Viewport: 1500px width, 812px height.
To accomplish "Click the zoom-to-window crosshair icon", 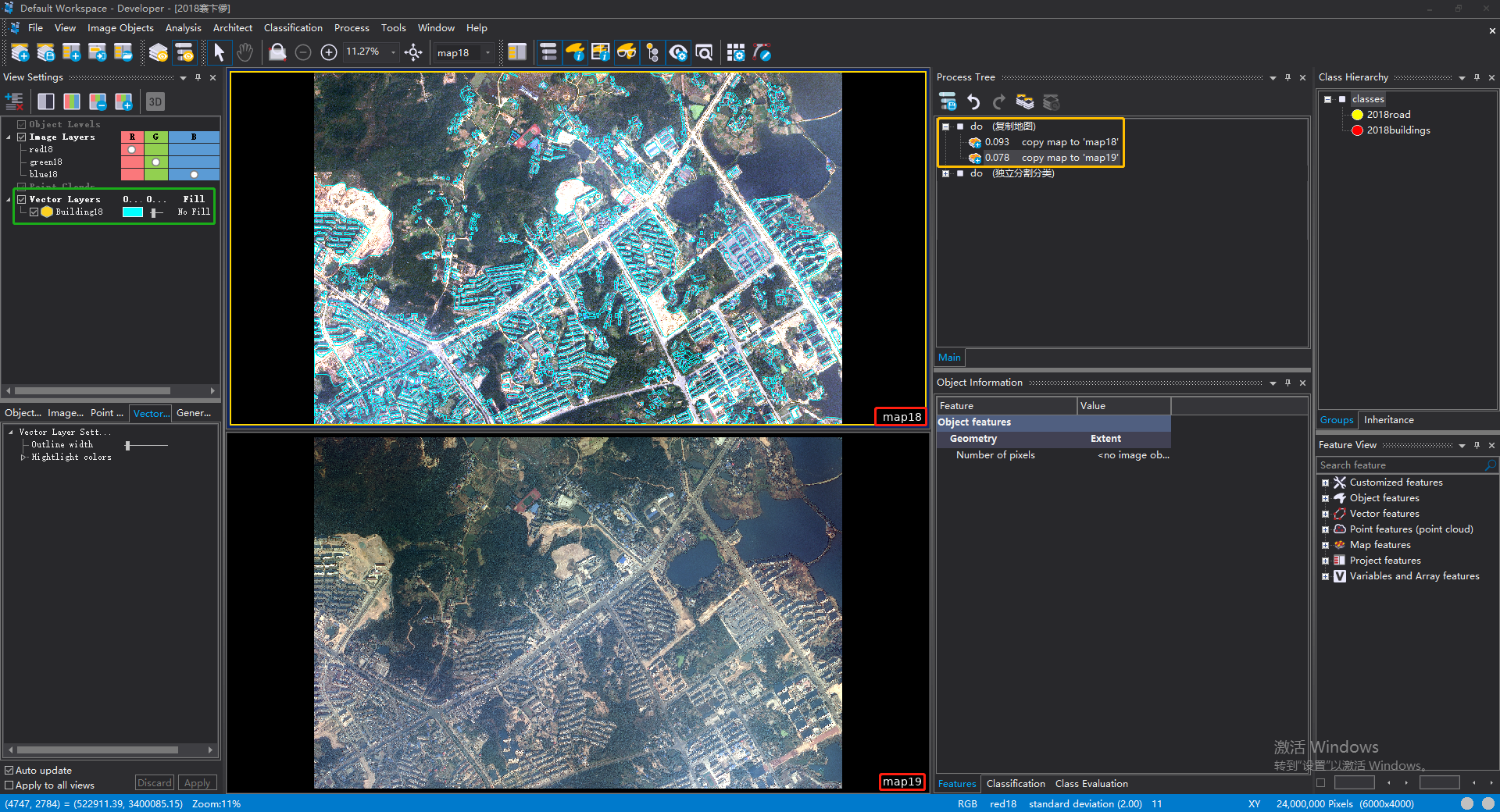I will point(414,52).
